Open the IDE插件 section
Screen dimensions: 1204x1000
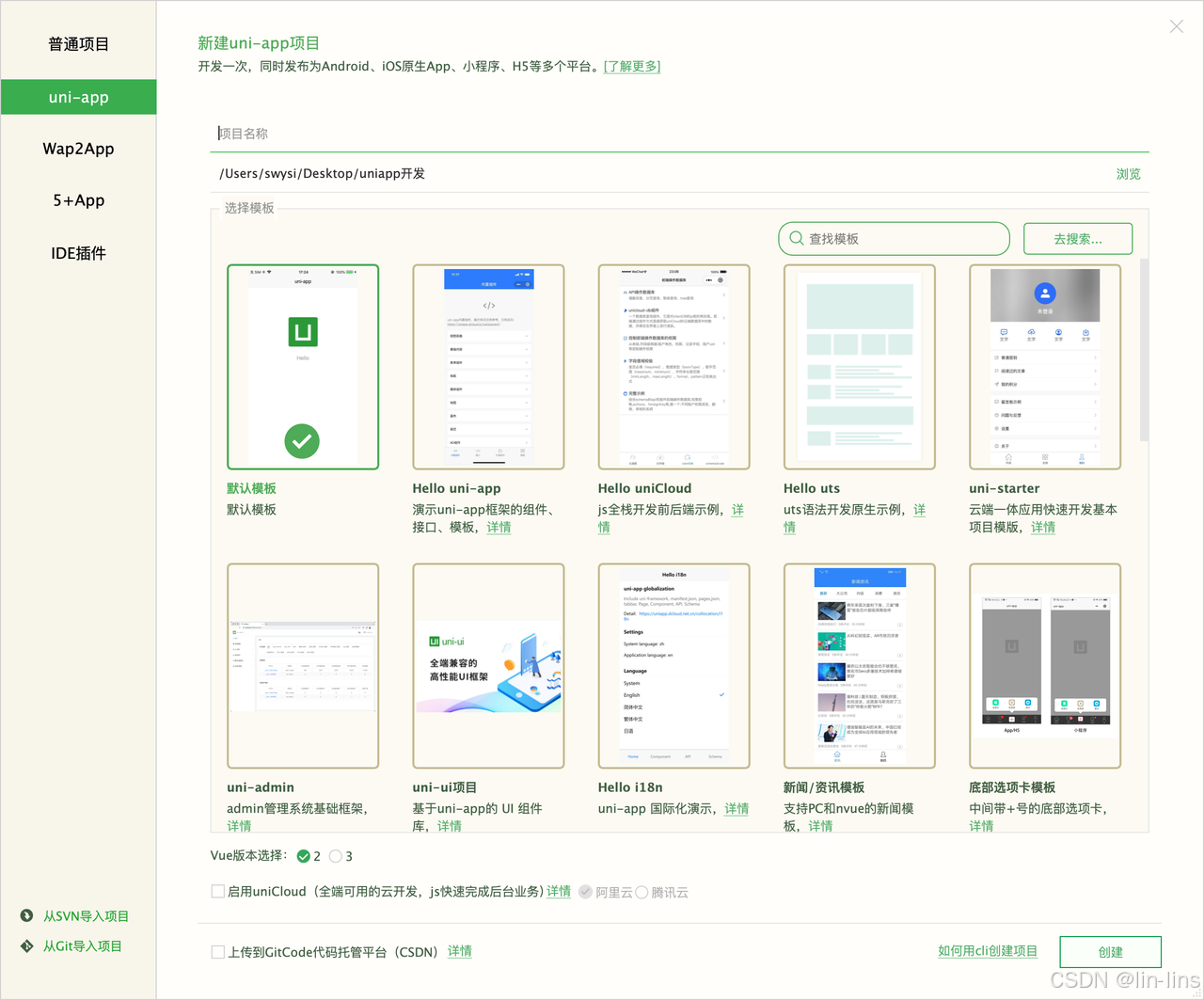(x=78, y=252)
